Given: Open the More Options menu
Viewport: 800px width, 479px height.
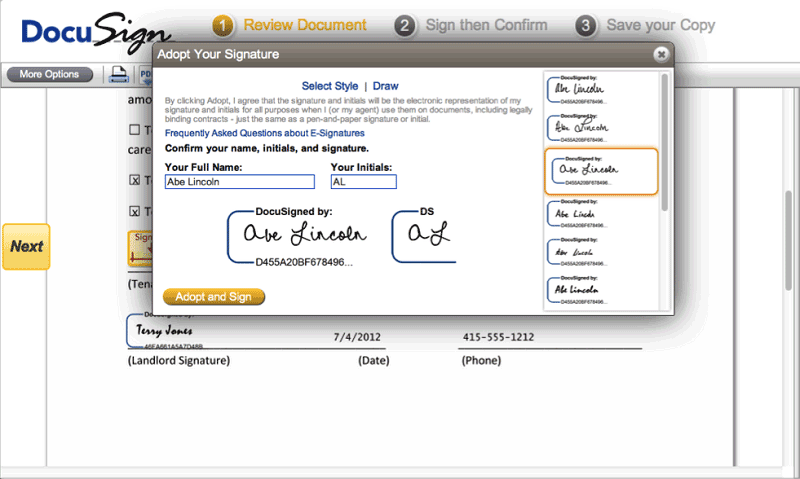Looking at the screenshot, I should [x=49, y=74].
